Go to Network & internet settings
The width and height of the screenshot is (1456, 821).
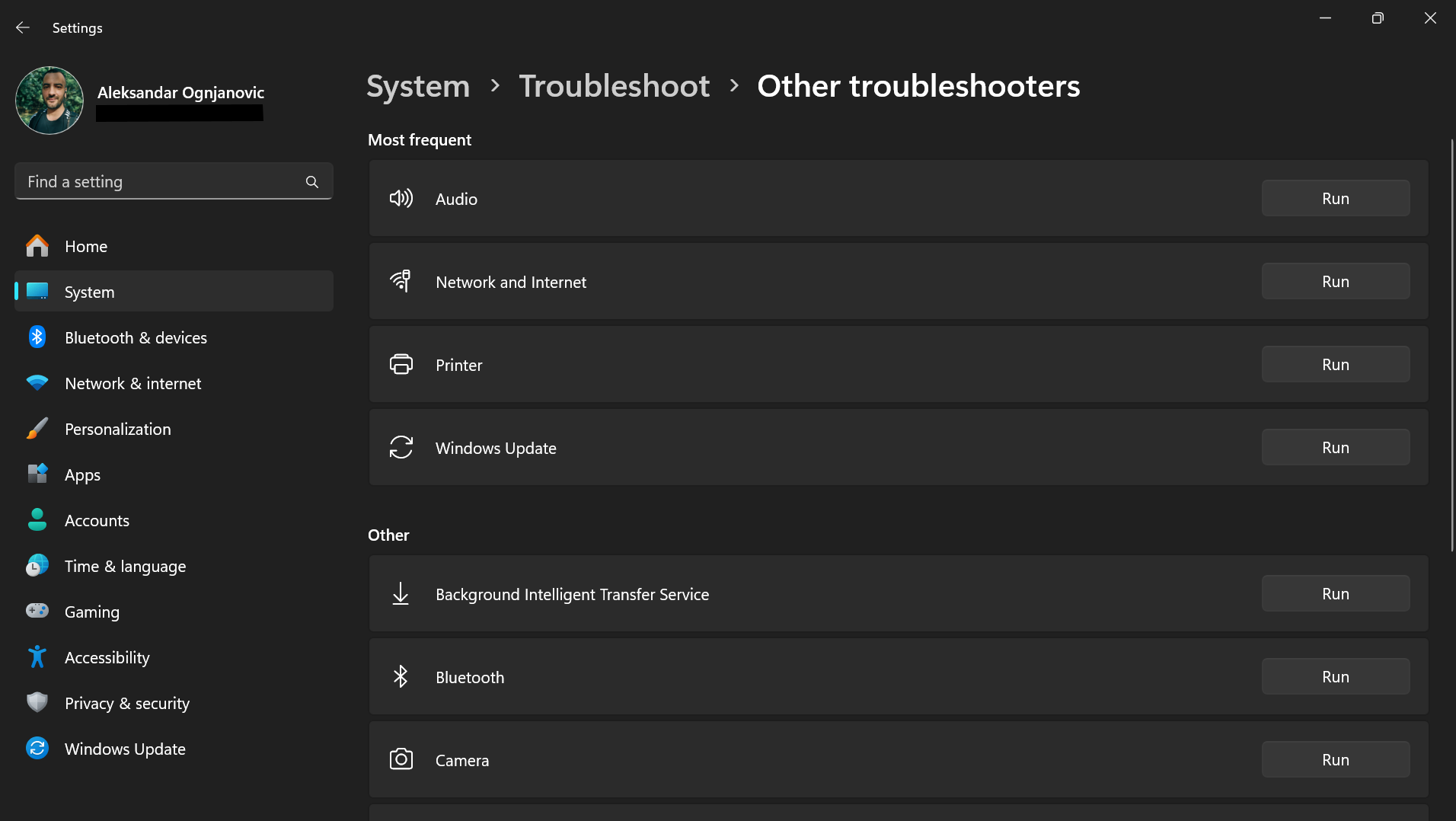click(174, 383)
